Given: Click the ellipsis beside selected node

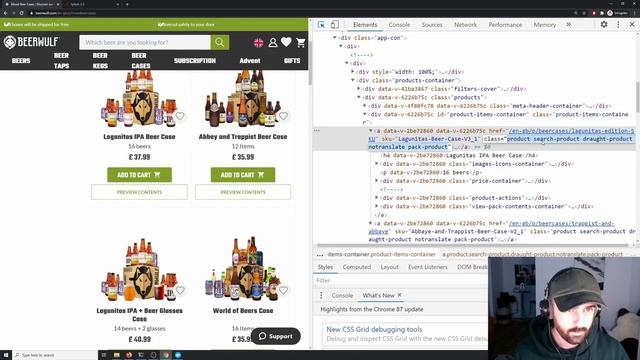Looking at the screenshot, I should tap(317, 131).
